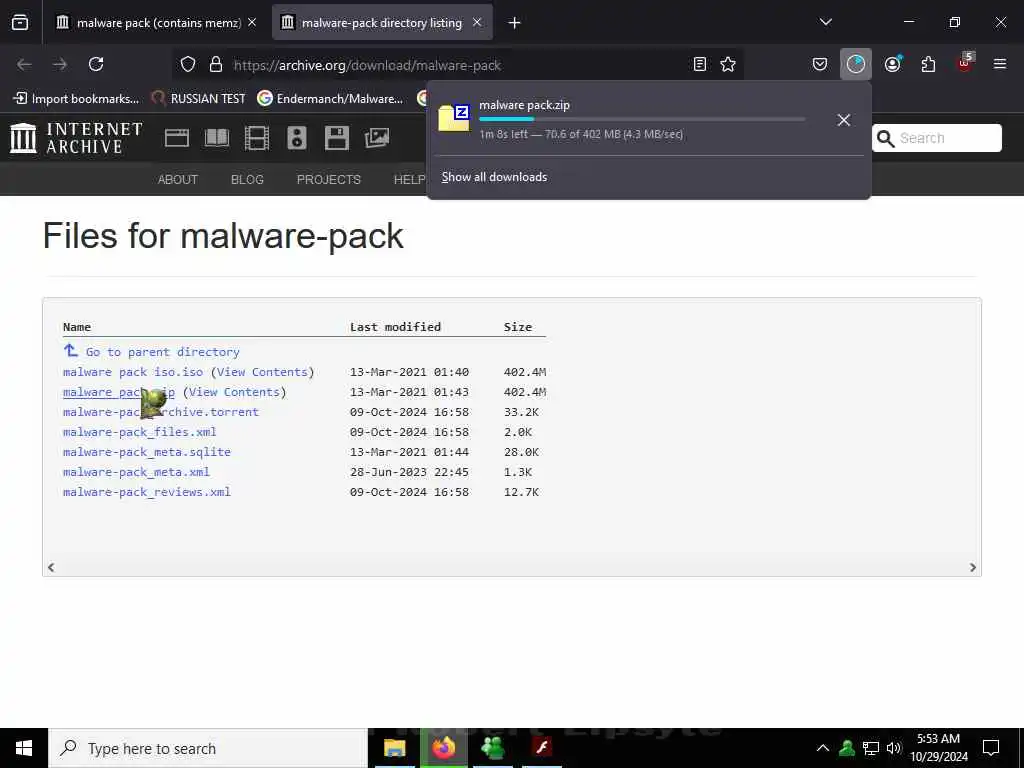Click the download progress bar
Image resolution: width=1024 pixels, height=768 pixels.
point(642,119)
